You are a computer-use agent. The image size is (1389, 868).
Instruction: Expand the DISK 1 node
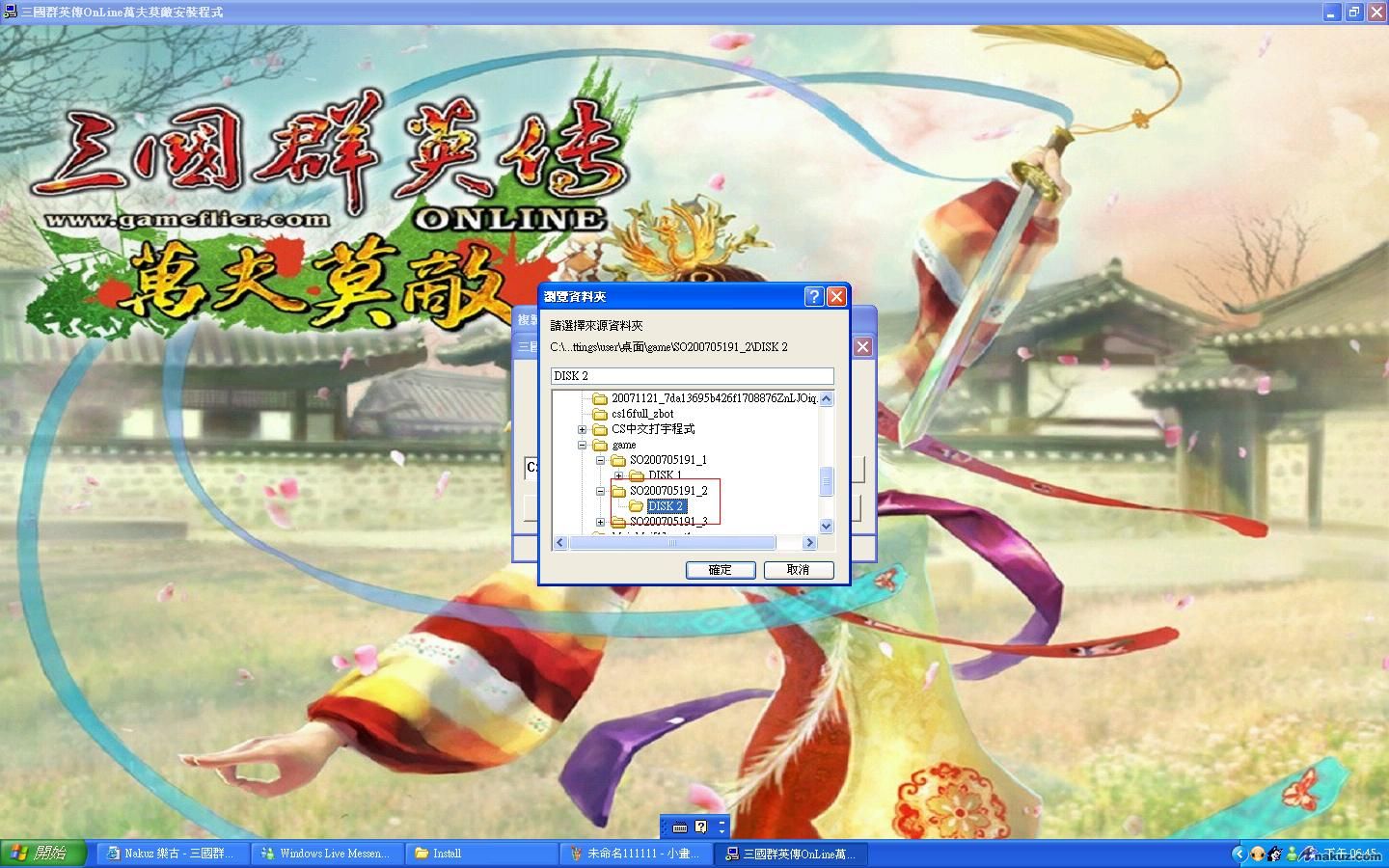pyautogui.click(x=618, y=475)
